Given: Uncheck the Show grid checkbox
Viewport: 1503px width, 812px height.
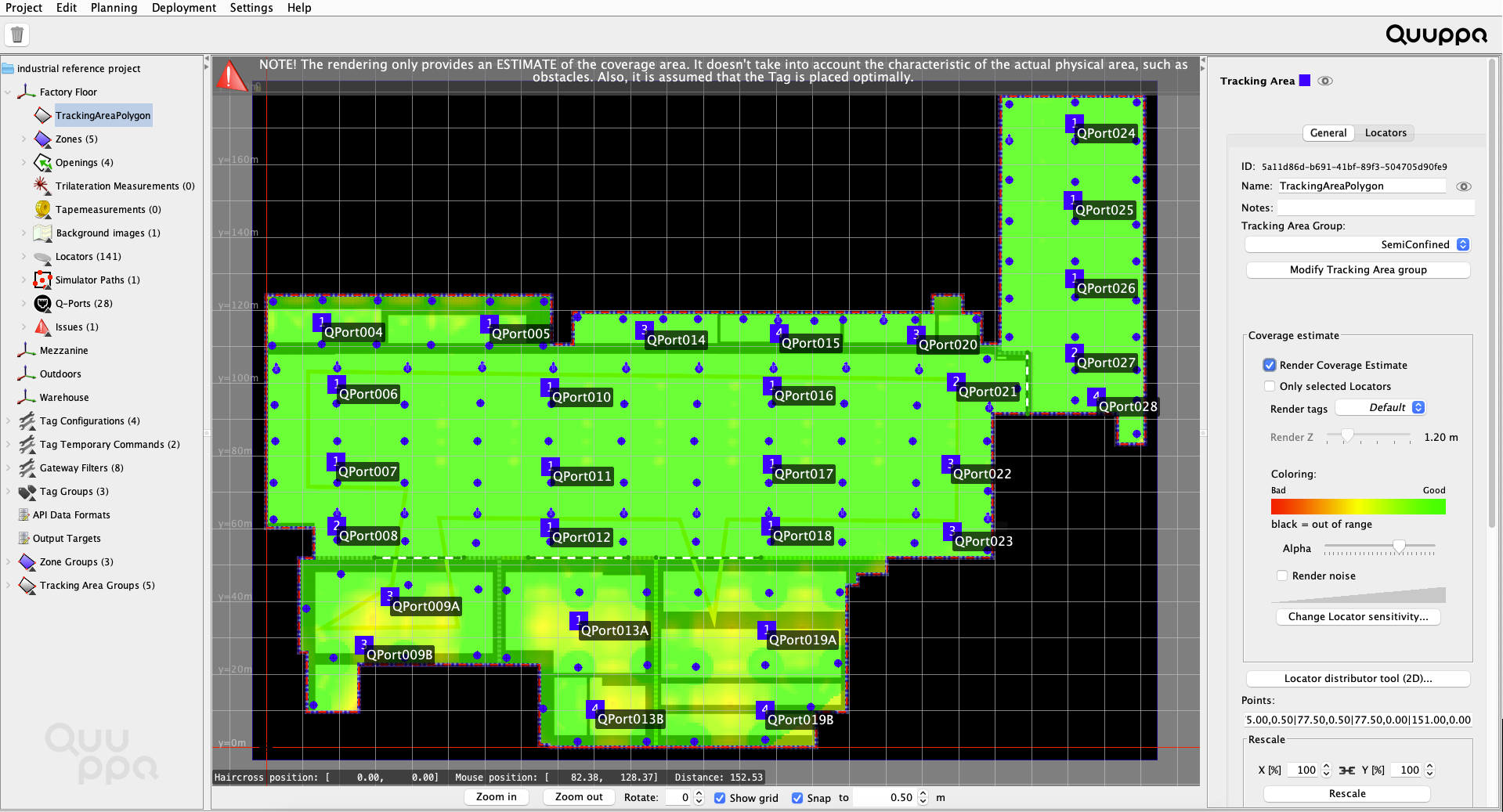Looking at the screenshot, I should [x=720, y=798].
